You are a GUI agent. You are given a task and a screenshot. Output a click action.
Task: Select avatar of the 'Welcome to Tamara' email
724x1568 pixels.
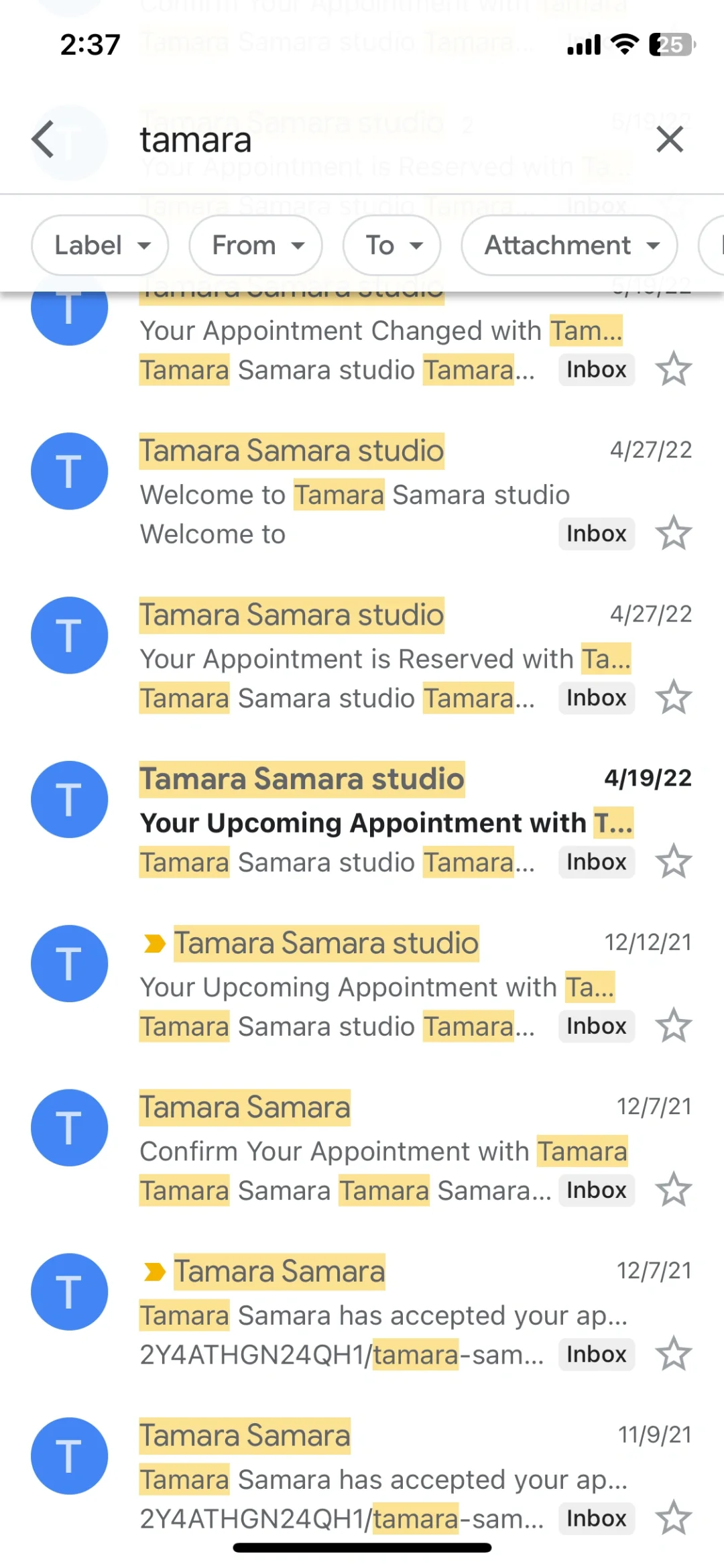coord(70,471)
